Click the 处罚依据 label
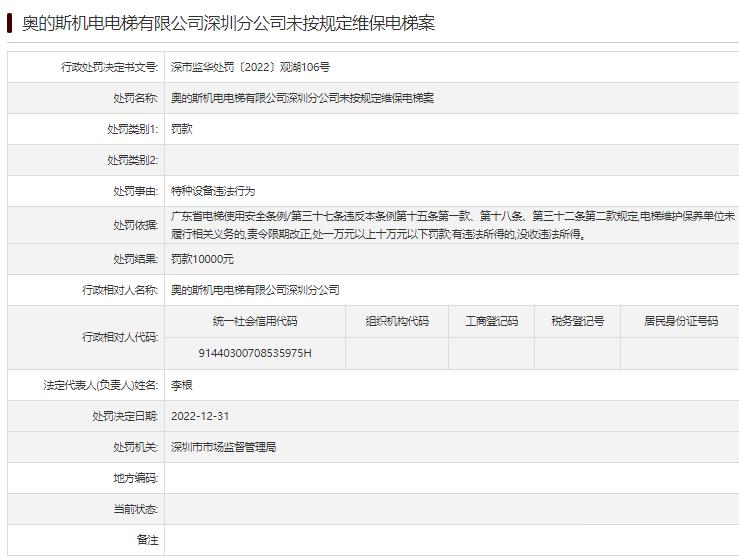739x557 pixels. point(135,225)
